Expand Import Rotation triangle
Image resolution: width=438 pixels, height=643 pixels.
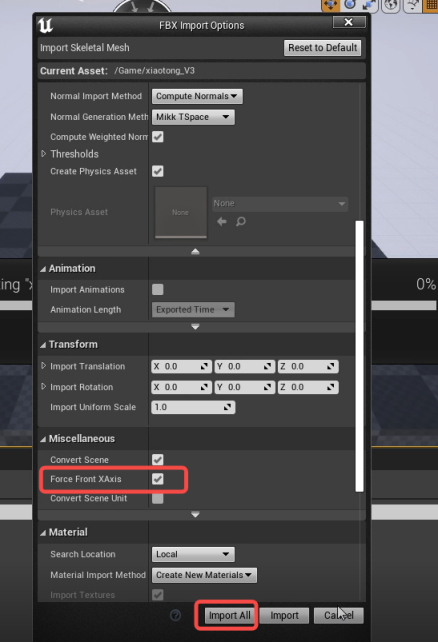[44, 386]
